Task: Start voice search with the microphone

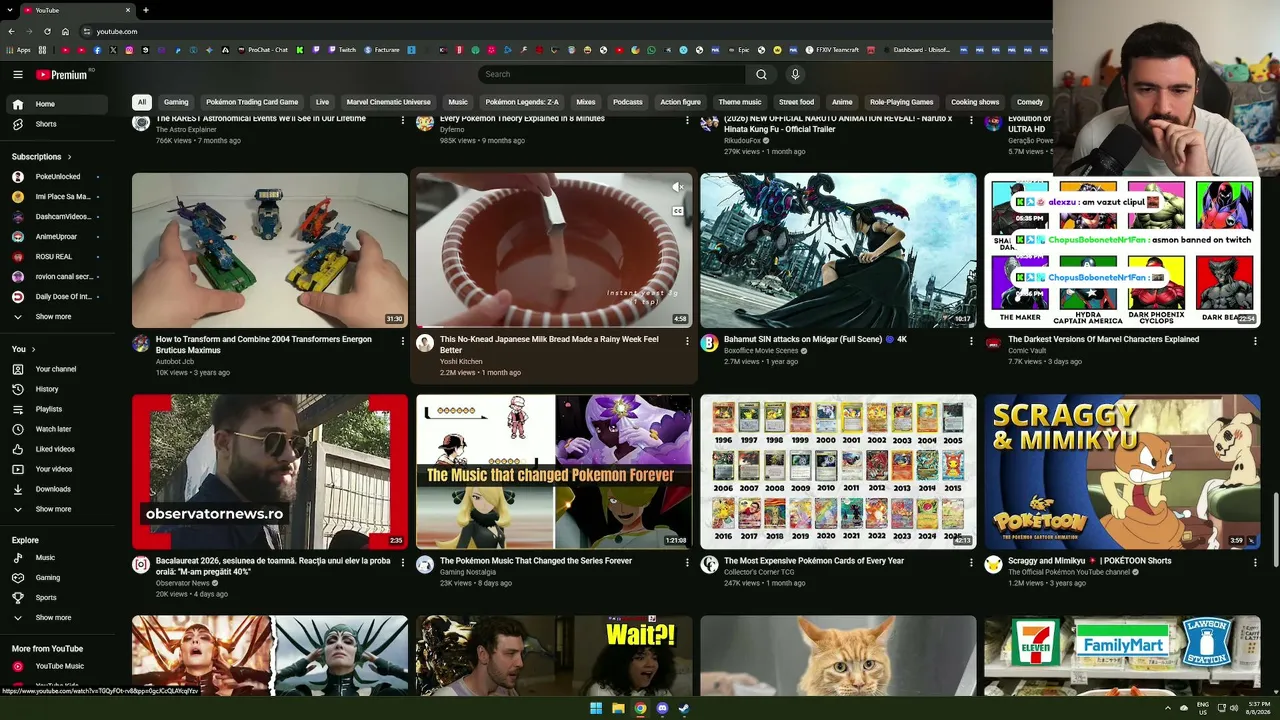Action: click(795, 74)
